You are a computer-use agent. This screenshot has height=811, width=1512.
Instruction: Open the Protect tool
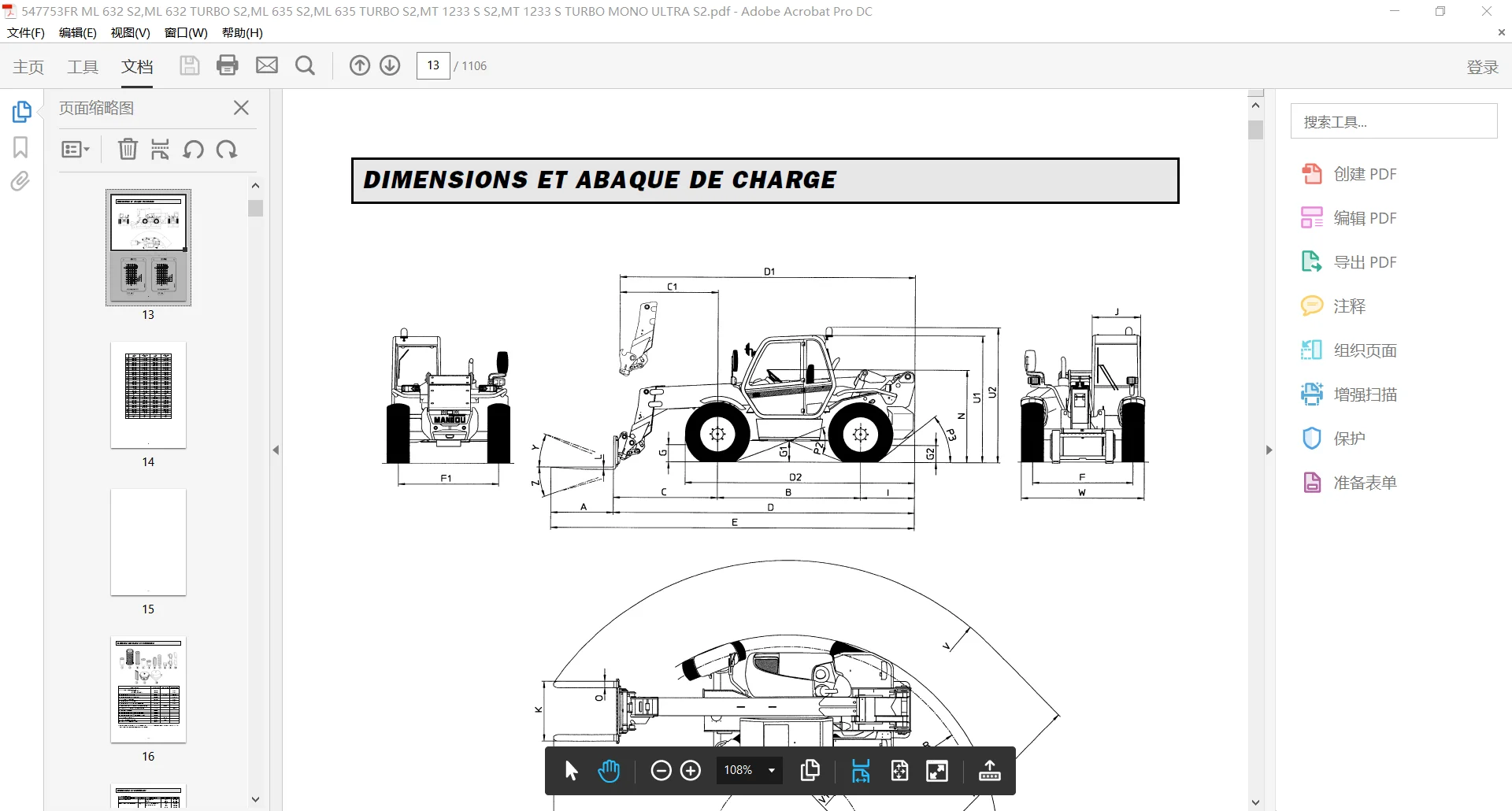click(x=1333, y=439)
